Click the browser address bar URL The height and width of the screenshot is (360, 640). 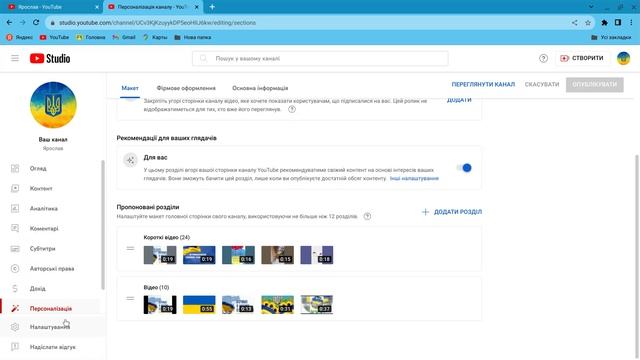coord(158,23)
